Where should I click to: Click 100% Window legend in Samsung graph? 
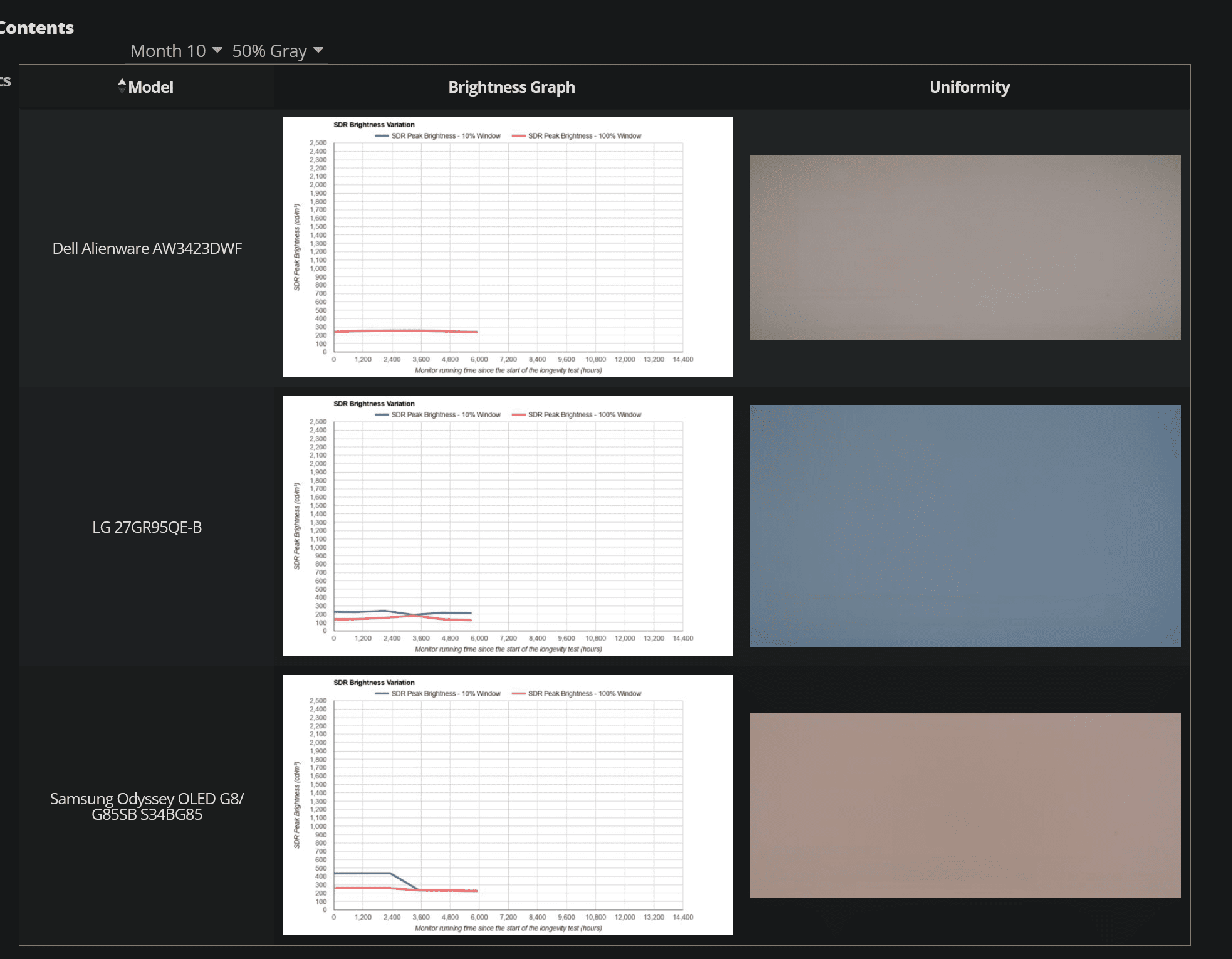coord(577,694)
